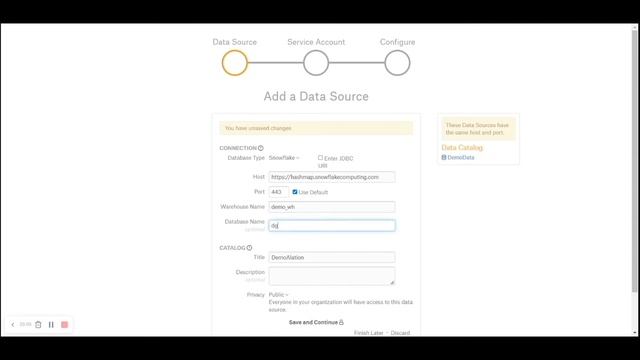Open the Snowflake database type dropdown

pos(284,158)
